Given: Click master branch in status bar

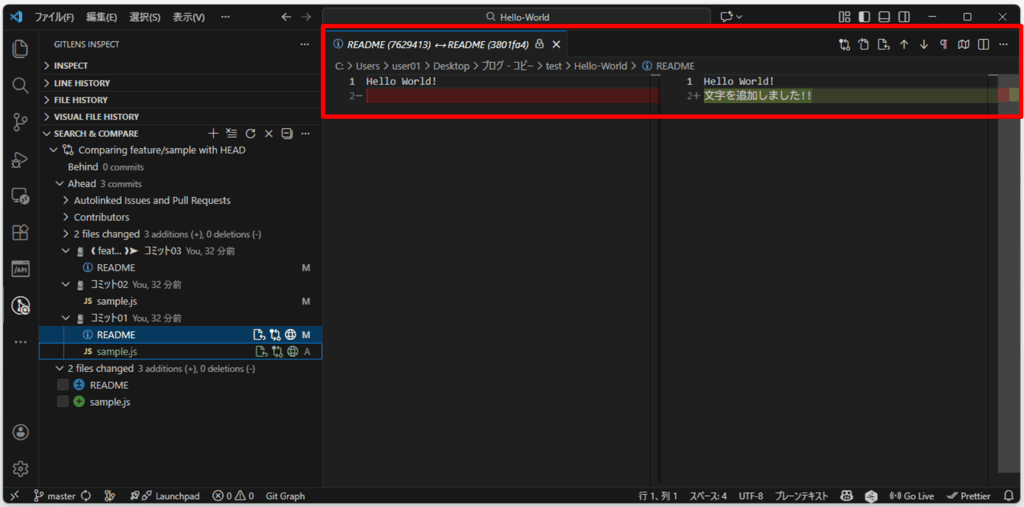Looking at the screenshot, I should 56,496.
